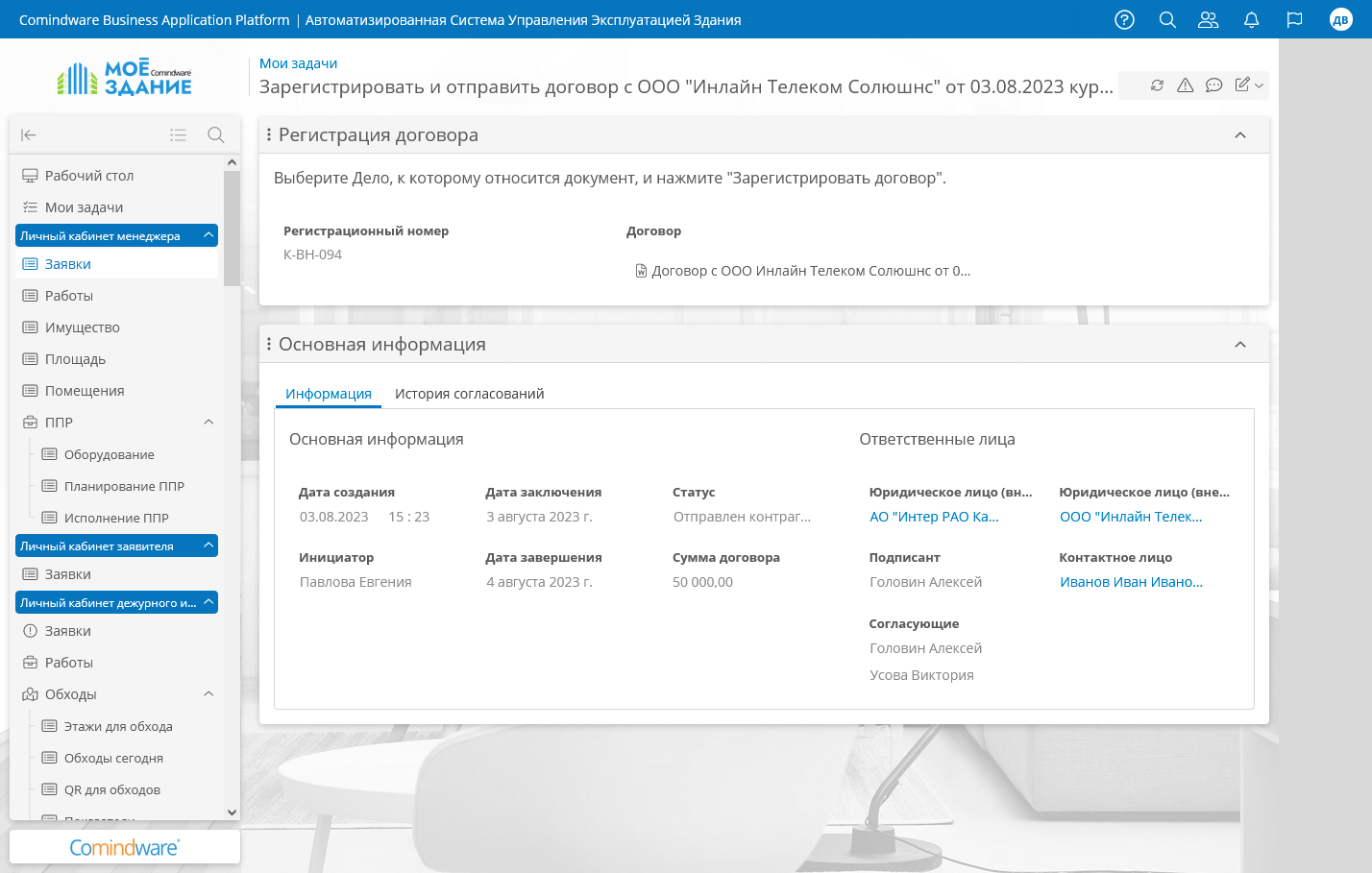Click contract sum 50 000,00
The width and height of the screenshot is (1372, 873).
[x=702, y=582]
